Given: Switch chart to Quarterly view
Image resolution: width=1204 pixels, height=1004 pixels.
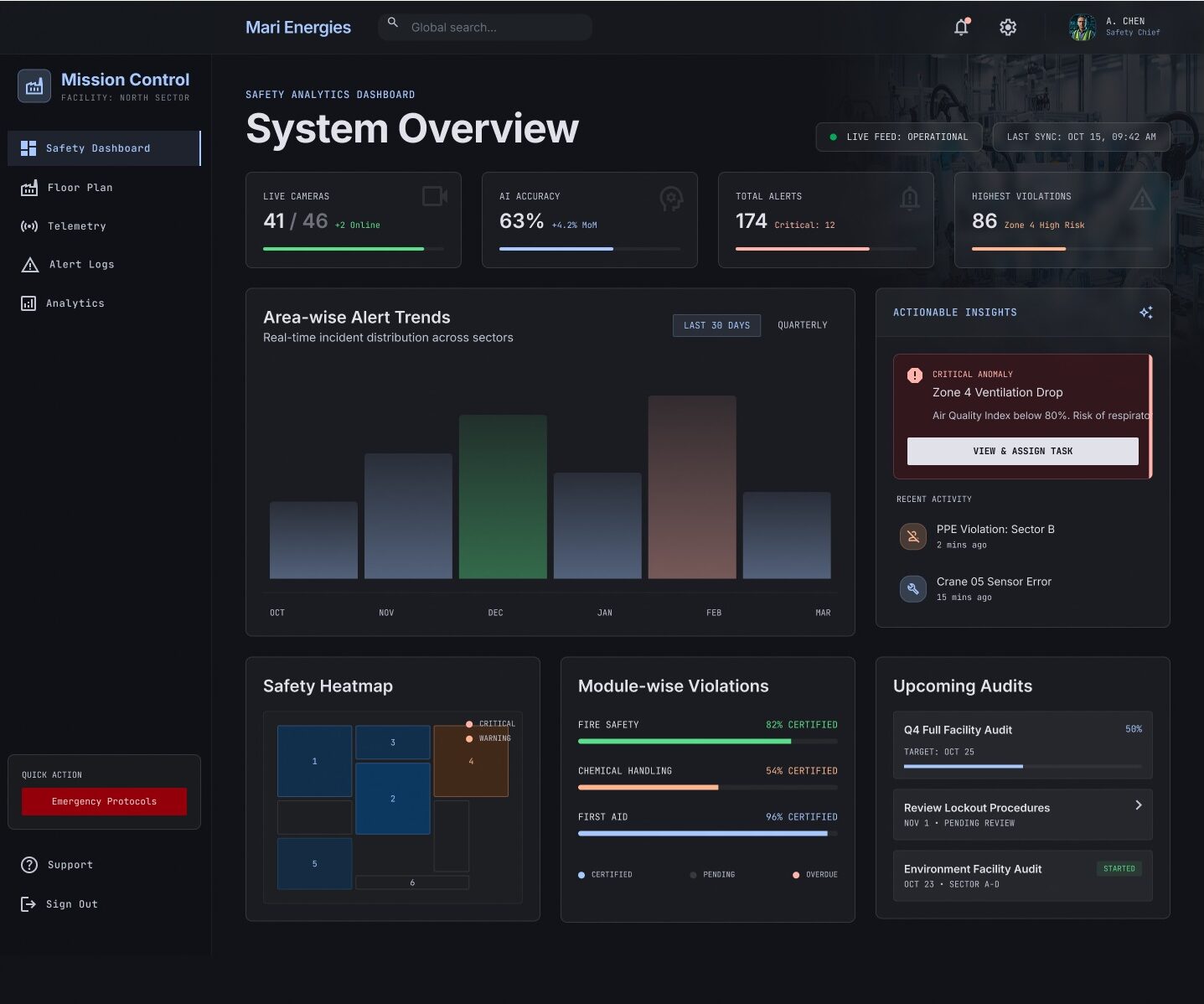Looking at the screenshot, I should click(x=802, y=325).
